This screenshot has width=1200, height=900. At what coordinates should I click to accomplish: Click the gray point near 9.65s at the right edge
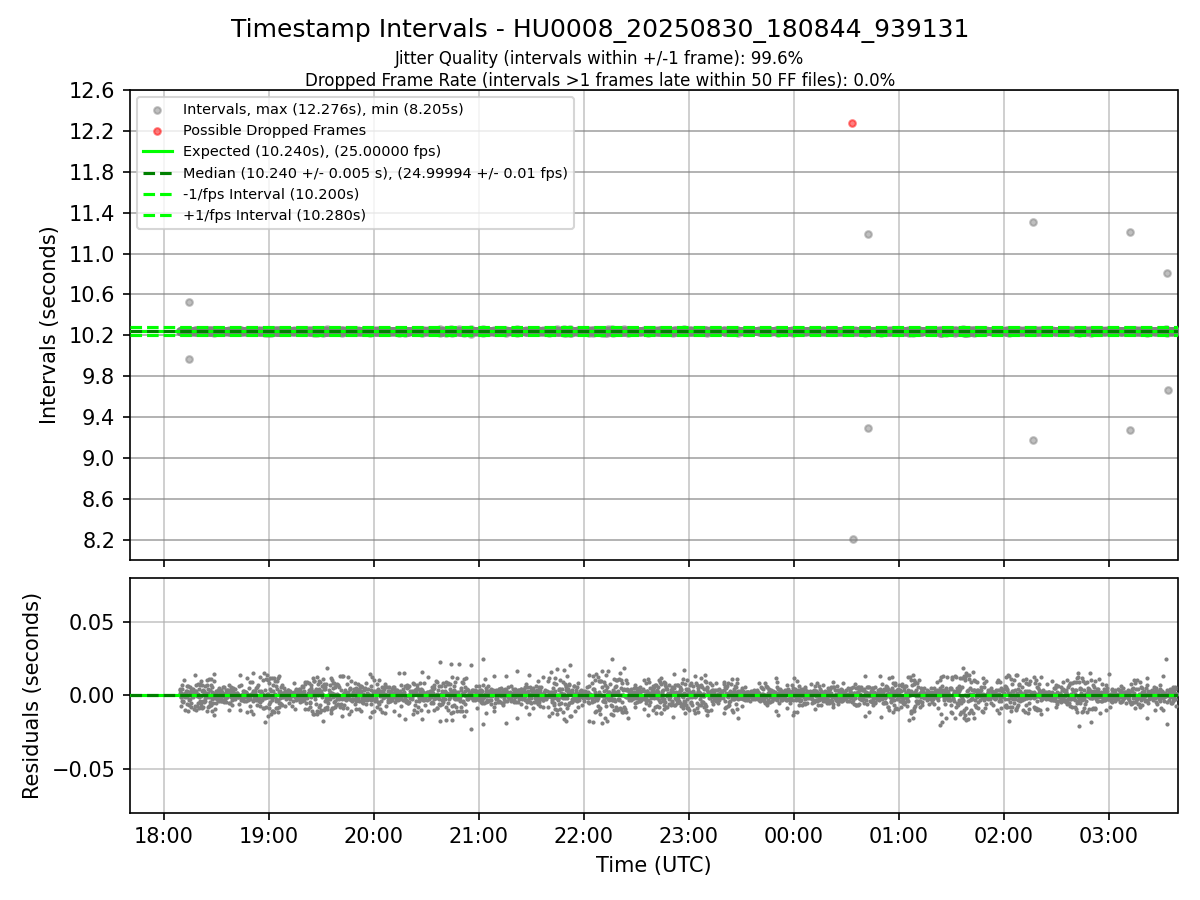coord(1168,390)
